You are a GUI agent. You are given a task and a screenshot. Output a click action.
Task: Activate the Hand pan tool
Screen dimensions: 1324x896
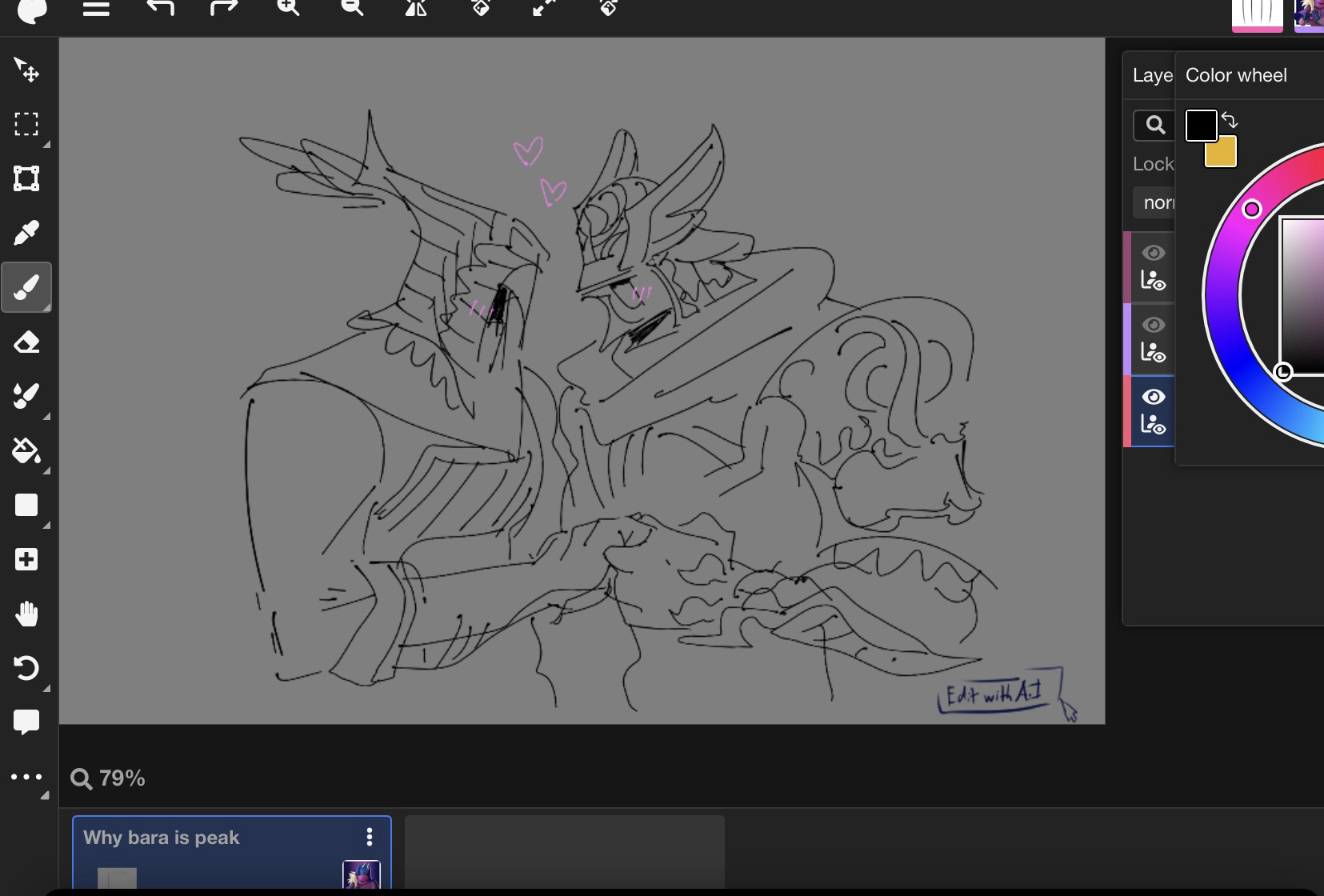tap(26, 614)
